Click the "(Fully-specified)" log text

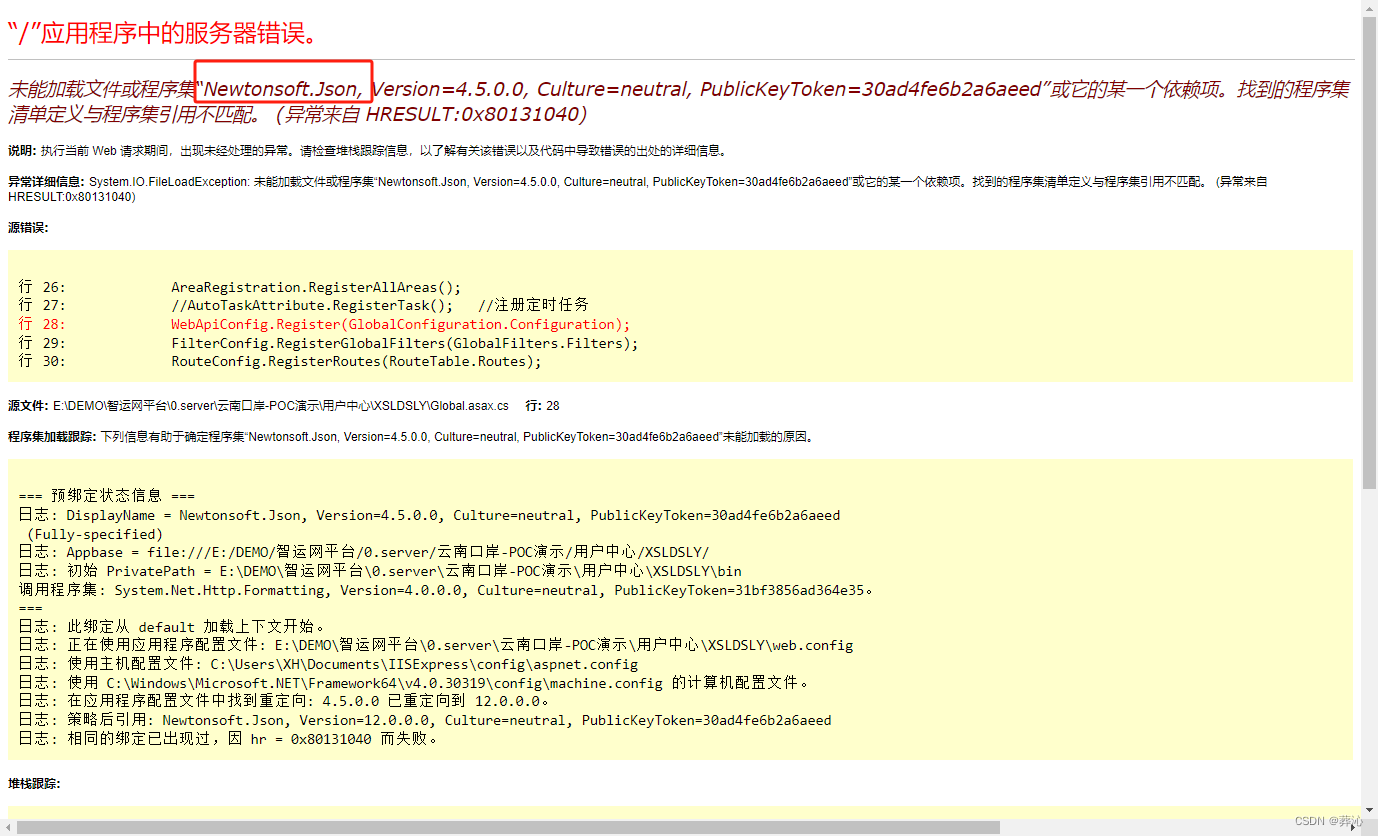(x=95, y=534)
